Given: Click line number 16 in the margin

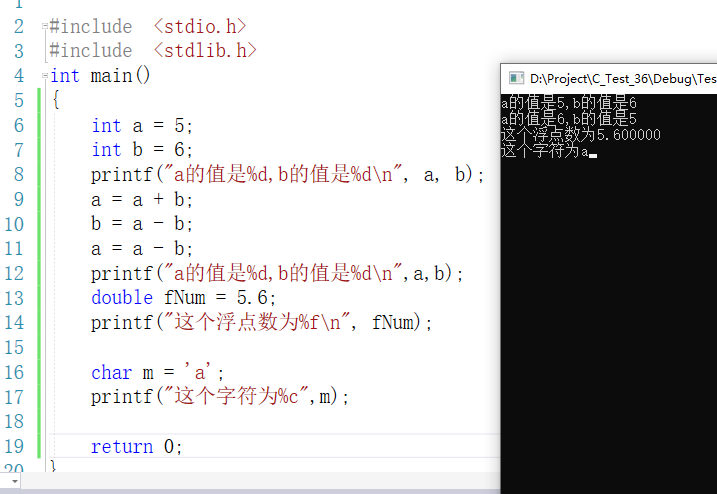Looking at the screenshot, I should 14,373.
